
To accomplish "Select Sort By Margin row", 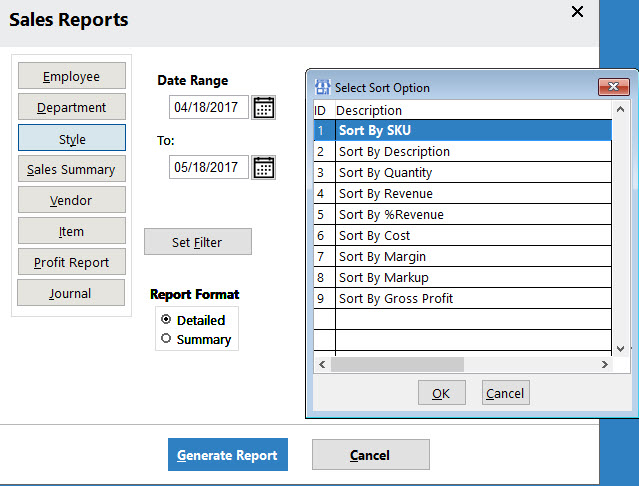I will pos(463,257).
